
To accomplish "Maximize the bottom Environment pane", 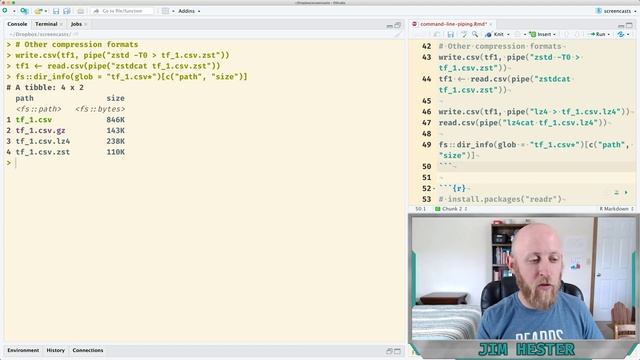I will 397,351.
